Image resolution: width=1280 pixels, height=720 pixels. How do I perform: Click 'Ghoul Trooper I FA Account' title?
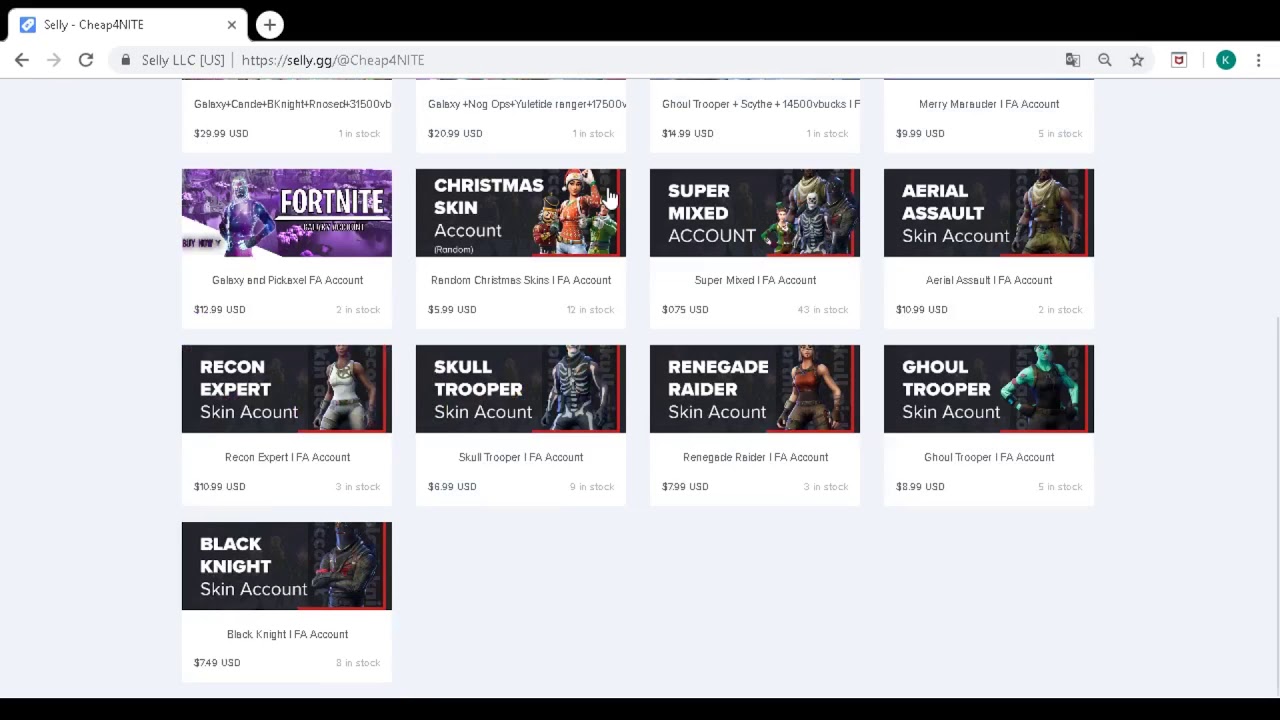coord(989,457)
